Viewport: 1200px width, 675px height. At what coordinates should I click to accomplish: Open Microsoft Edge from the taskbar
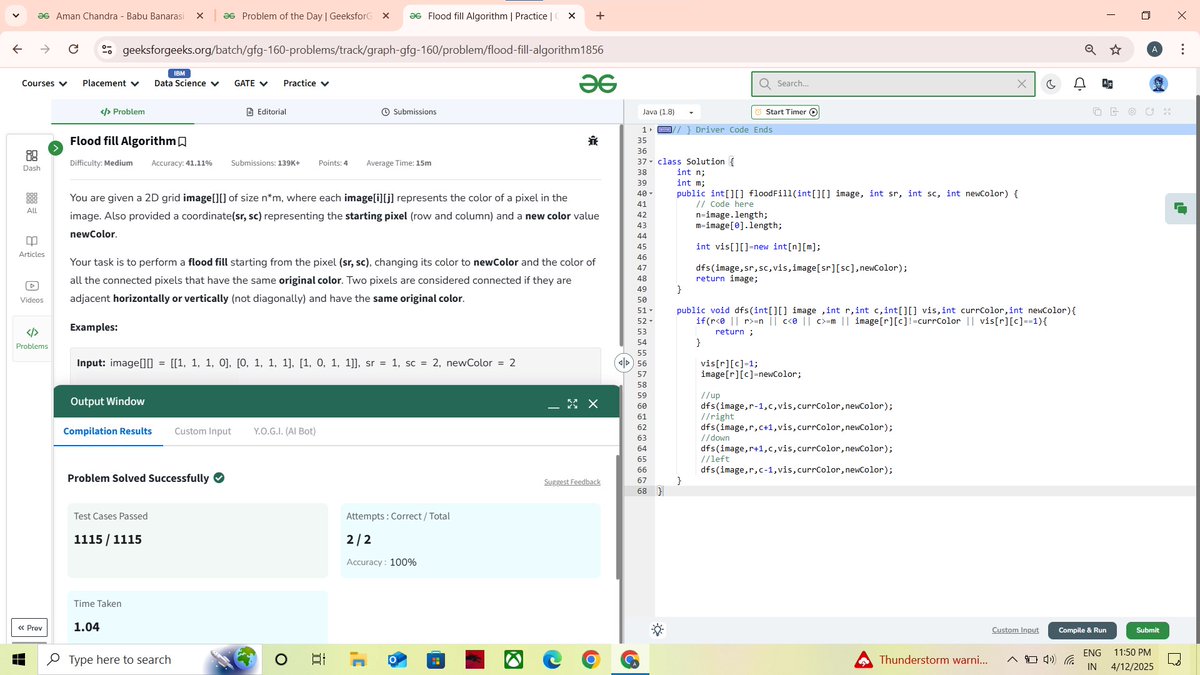coord(552,659)
